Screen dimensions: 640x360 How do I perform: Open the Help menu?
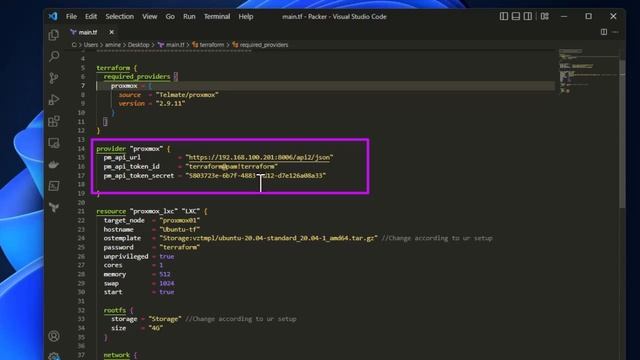point(246,17)
